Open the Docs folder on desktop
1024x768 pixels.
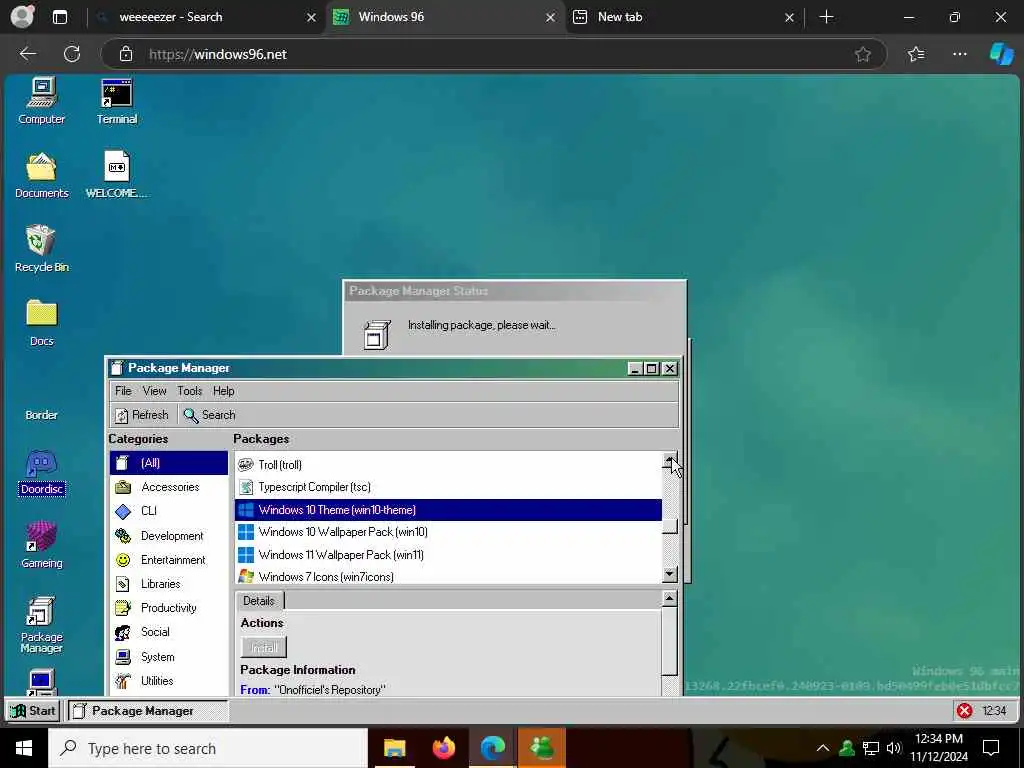(42, 322)
